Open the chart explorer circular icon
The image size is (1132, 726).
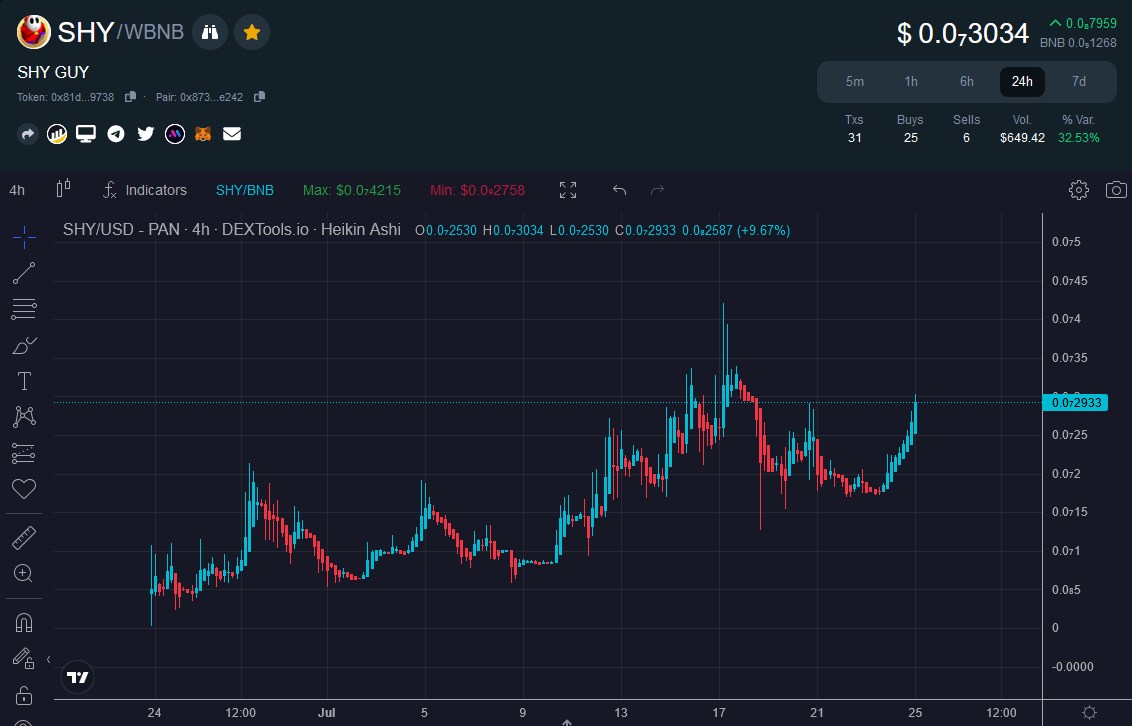pos(57,134)
